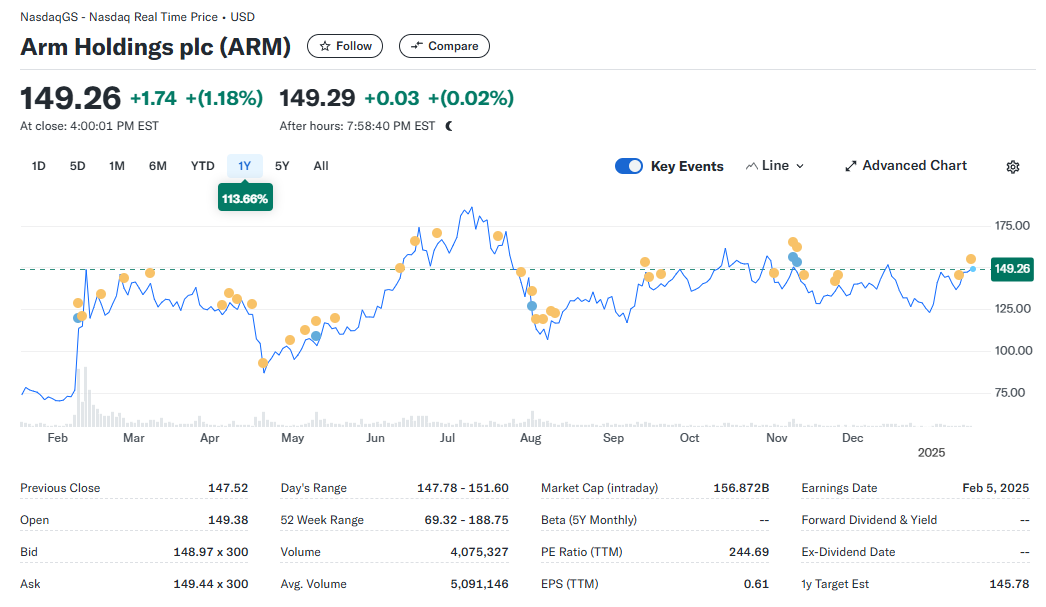The width and height of the screenshot is (1046, 607).
Task: Click the Previous Close value 147.52
Action: coord(228,488)
